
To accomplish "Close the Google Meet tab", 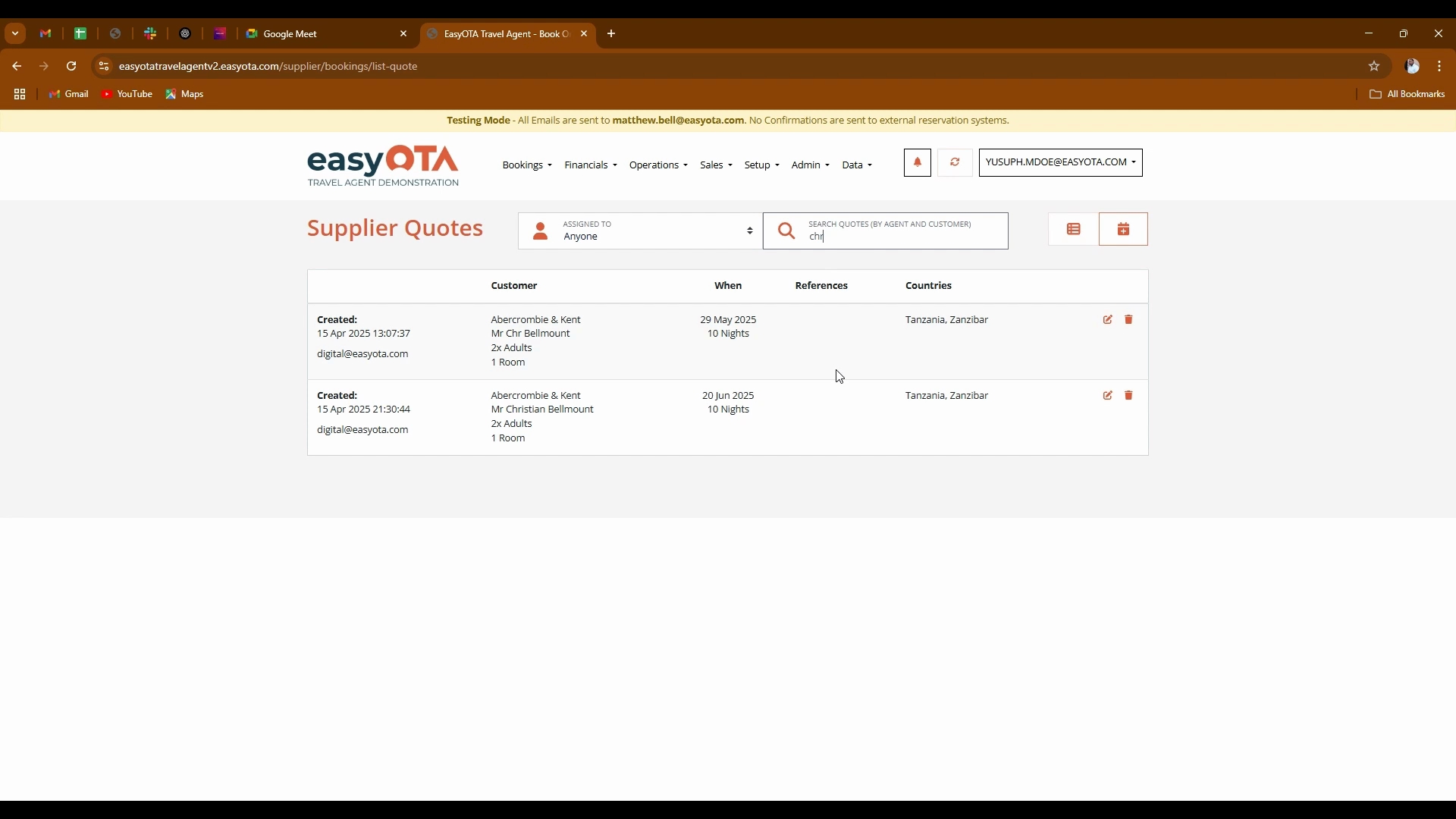I will coord(403,33).
